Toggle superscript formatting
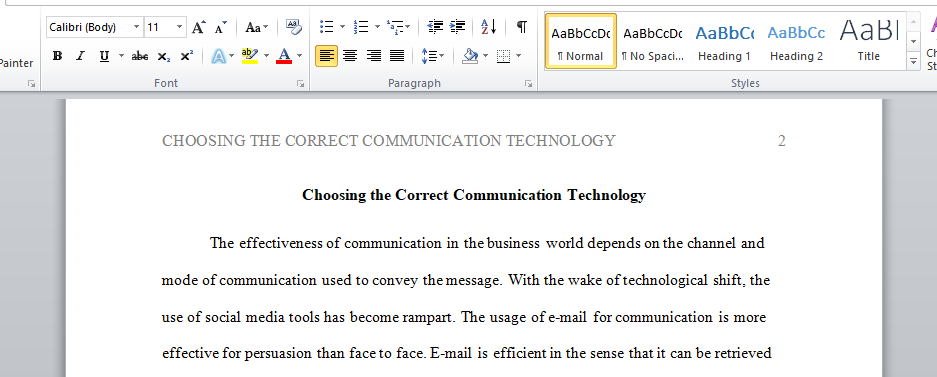This screenshot has height=377, width=937. (x=186, y=56)
